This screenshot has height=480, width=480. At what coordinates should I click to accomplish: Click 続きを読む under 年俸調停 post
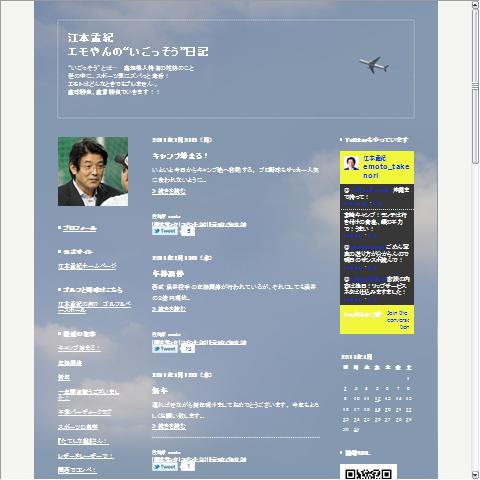169,309
